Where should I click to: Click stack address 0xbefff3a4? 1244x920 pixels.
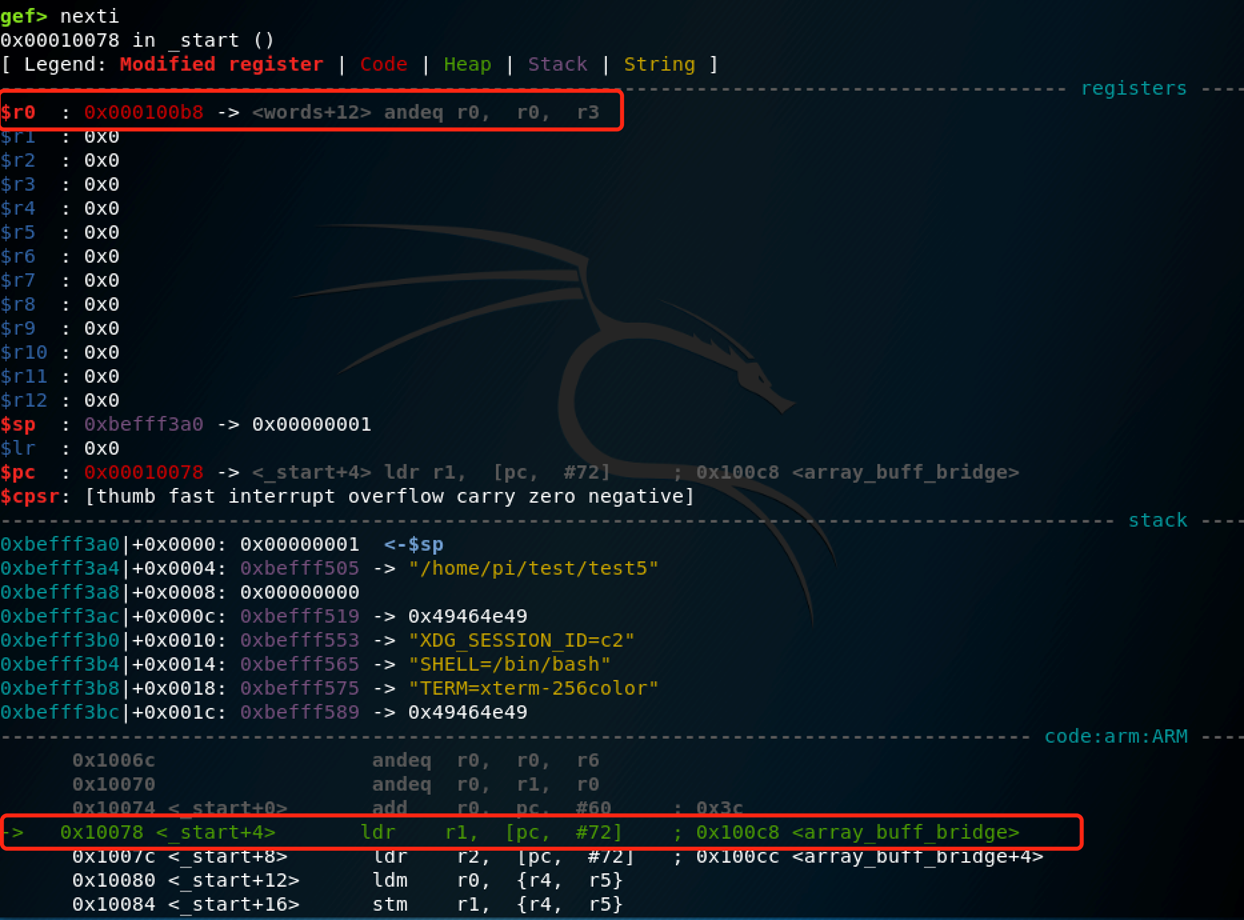click(x=60, y=568)
